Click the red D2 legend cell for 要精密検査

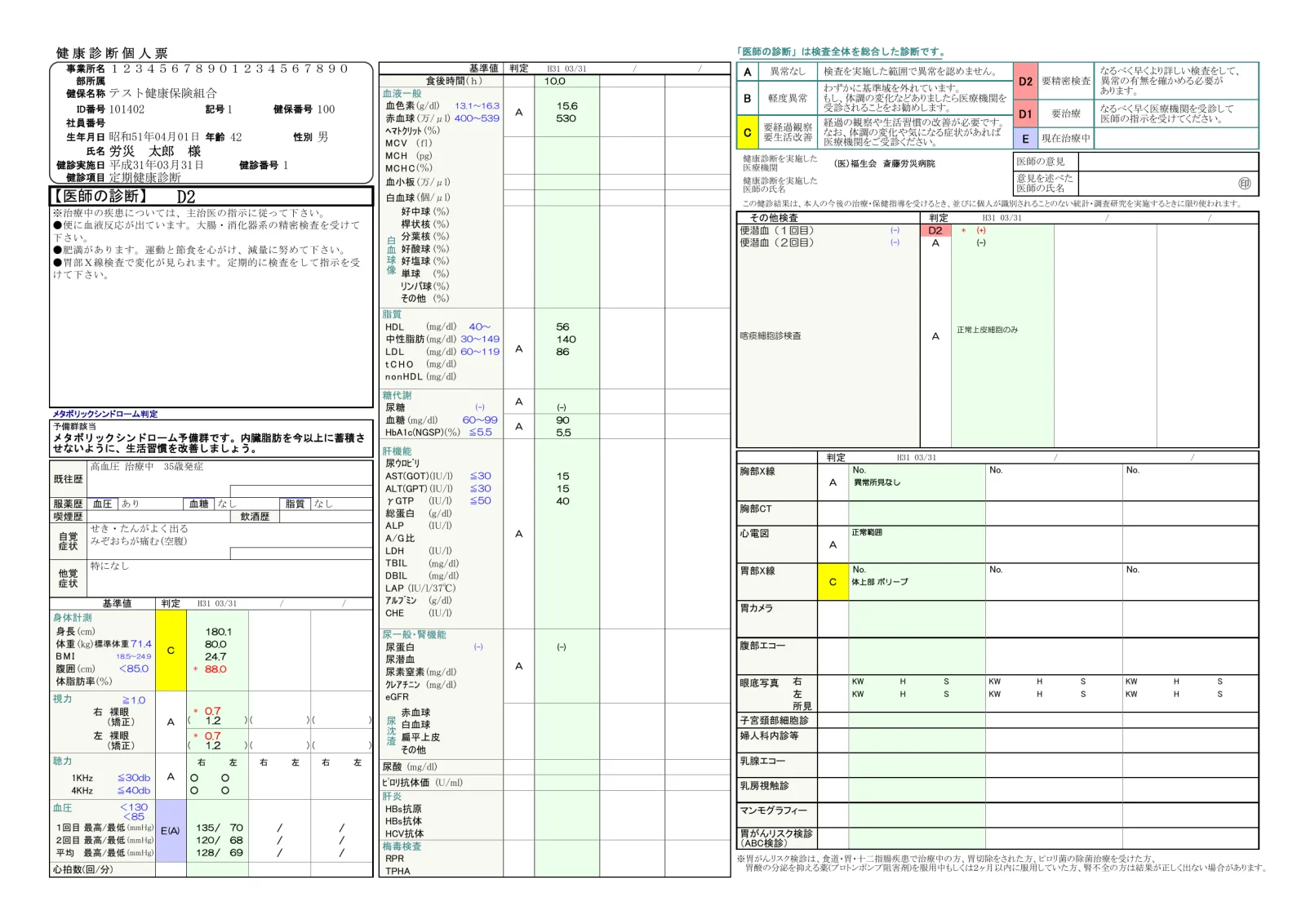coord(1025,82)
